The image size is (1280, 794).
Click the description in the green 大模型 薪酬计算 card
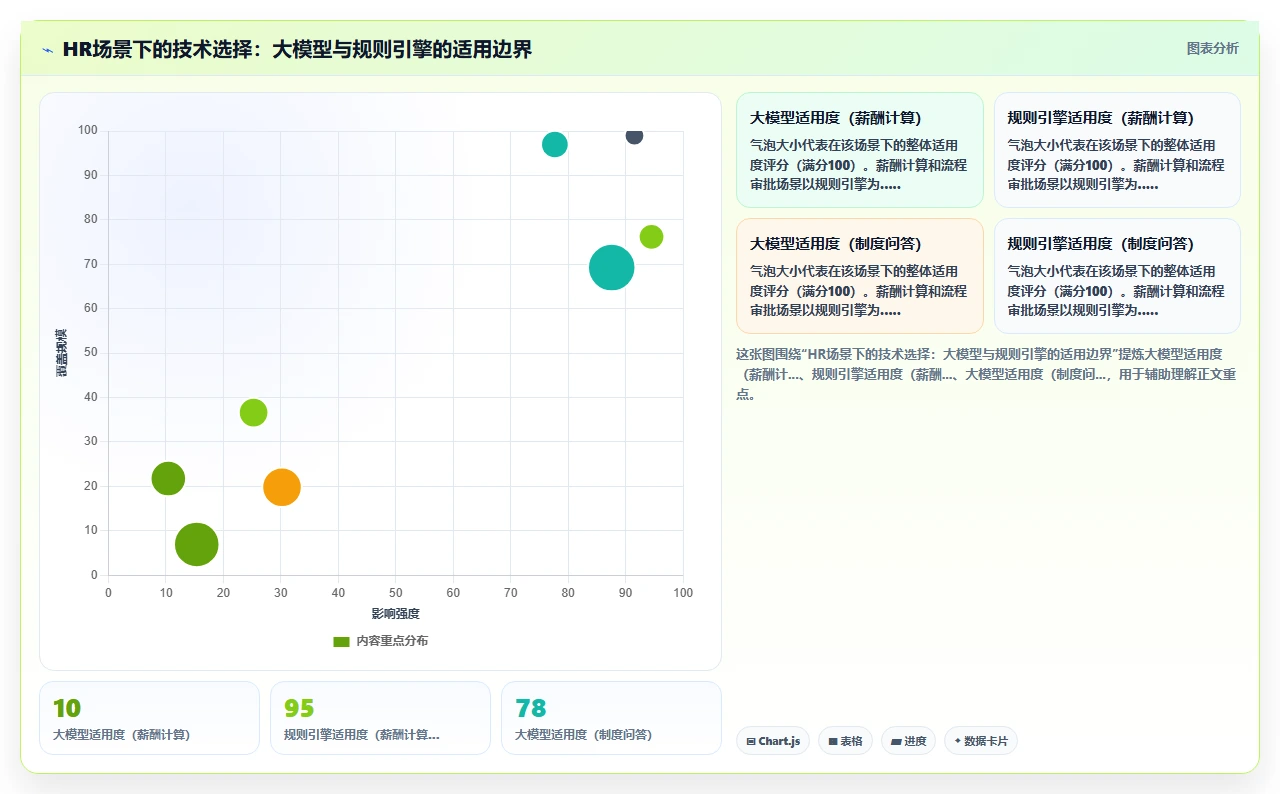(x=858, y=165)
